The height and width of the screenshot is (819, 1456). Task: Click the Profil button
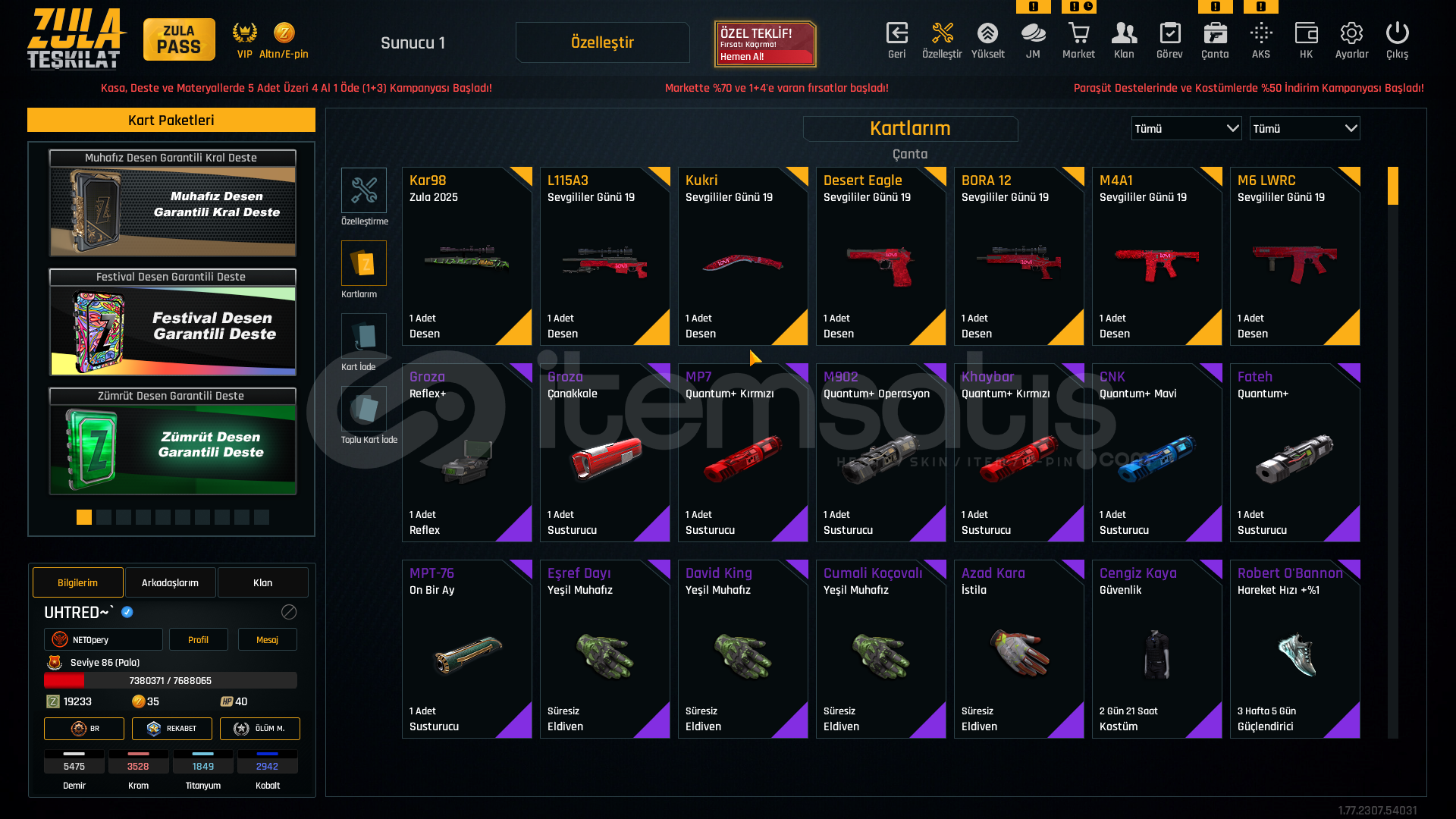(x=198, y=639)
